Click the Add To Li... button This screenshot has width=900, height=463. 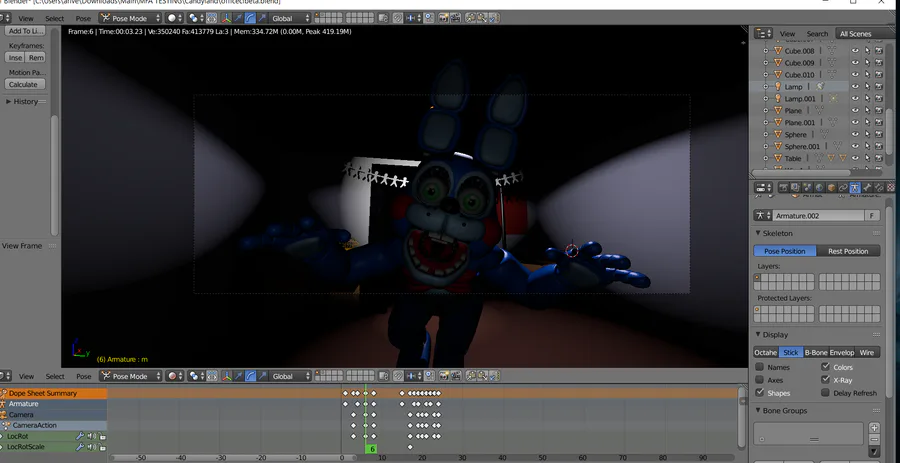coord(25,31)
